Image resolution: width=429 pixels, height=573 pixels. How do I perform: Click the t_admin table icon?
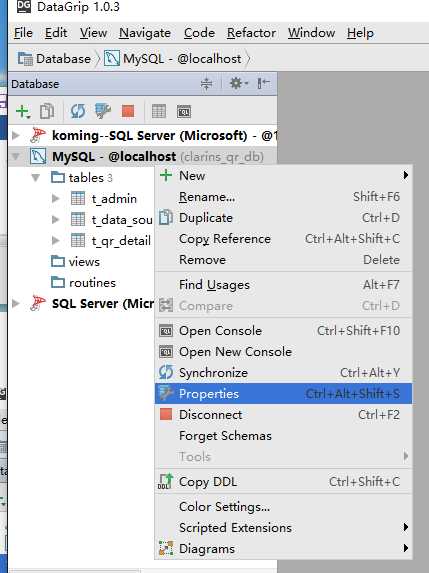(78, 198)
